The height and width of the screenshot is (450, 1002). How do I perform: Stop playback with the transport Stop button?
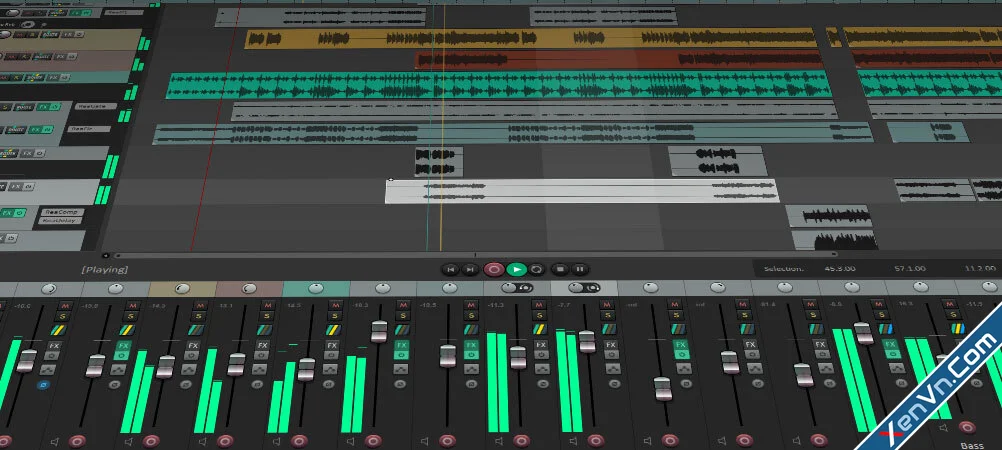tap(560, 269)
